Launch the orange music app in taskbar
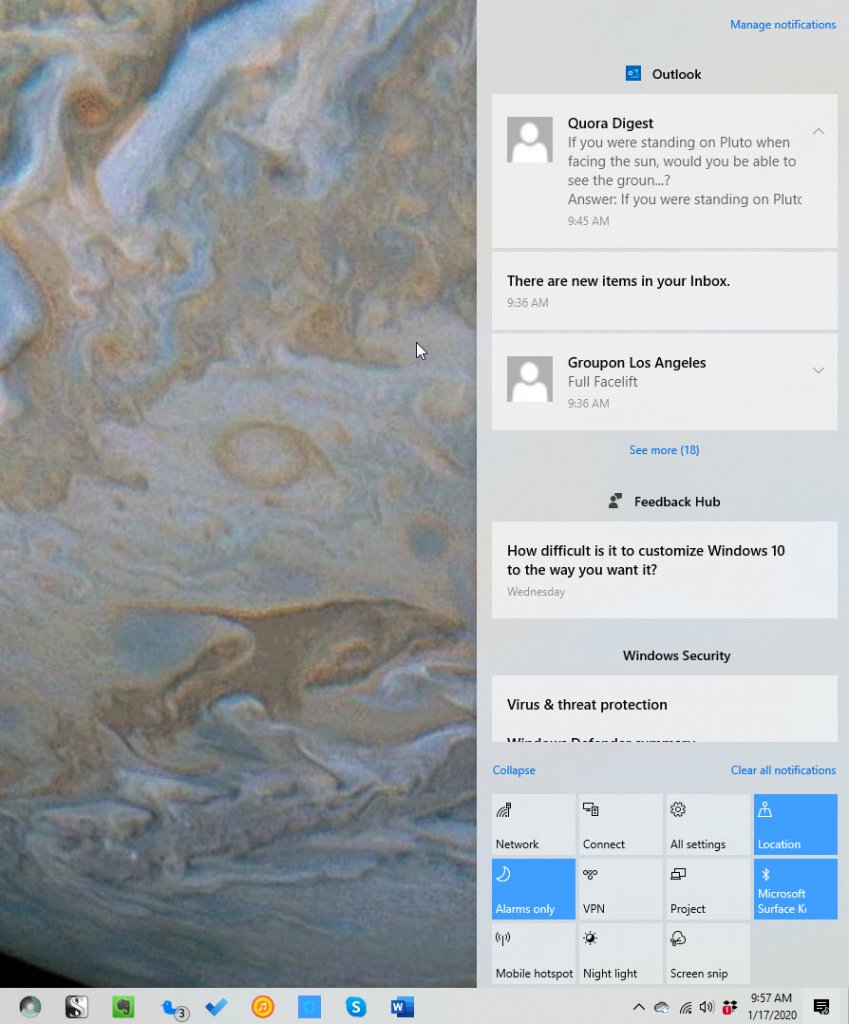 pyautogui.click(x=263, y=1007)
